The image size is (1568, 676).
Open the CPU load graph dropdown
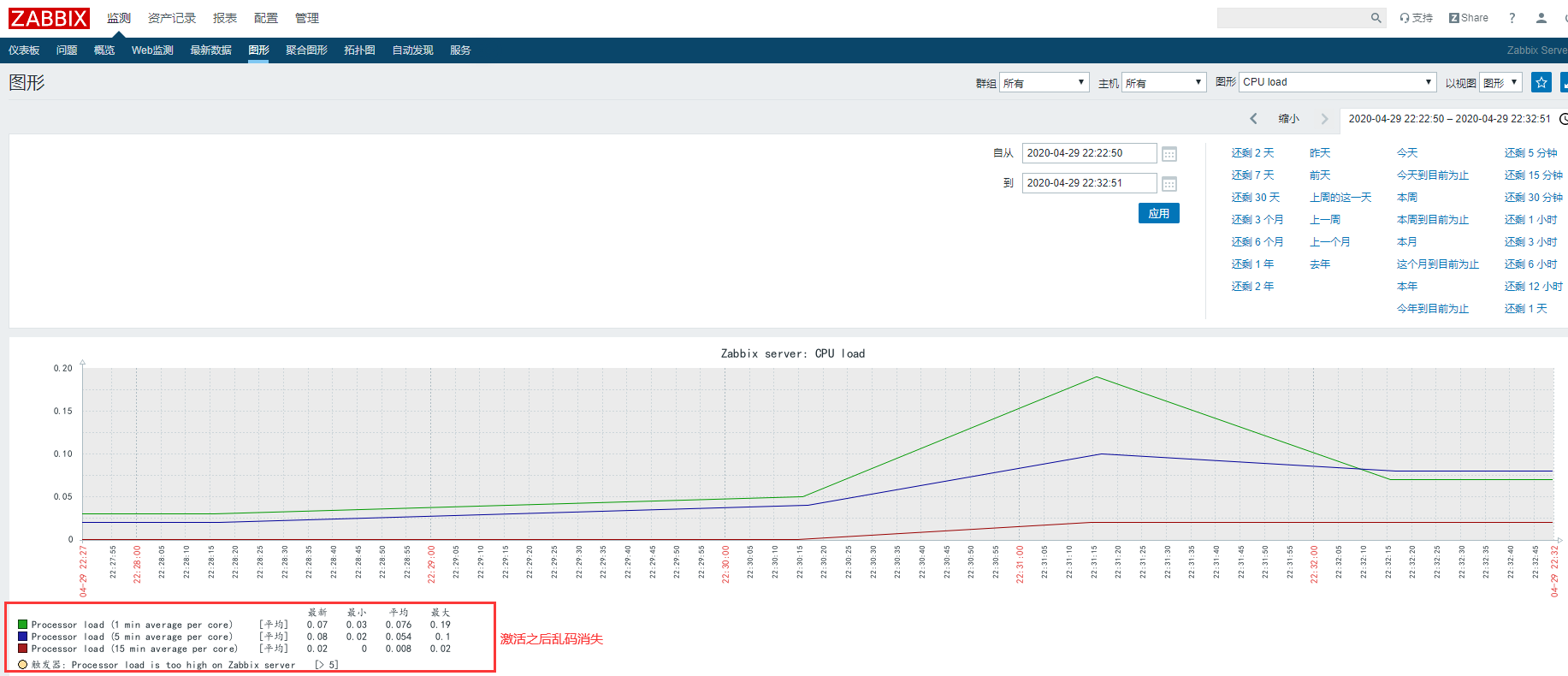coord(1337,82)
